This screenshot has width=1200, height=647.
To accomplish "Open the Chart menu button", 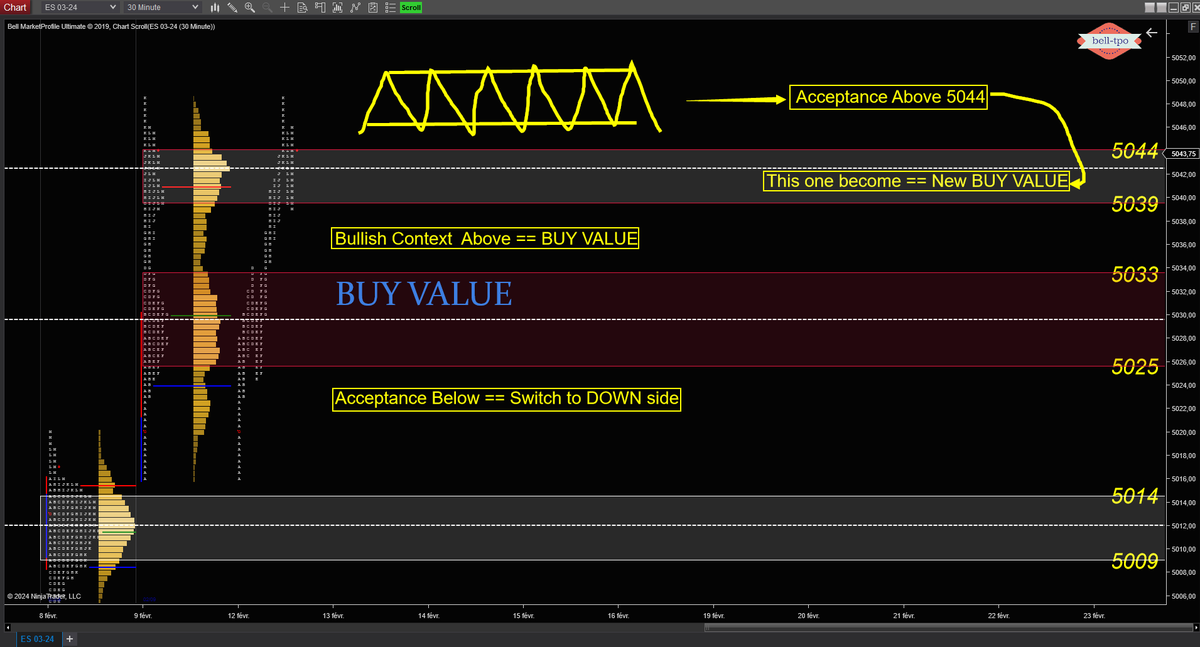I will [15, 7].
